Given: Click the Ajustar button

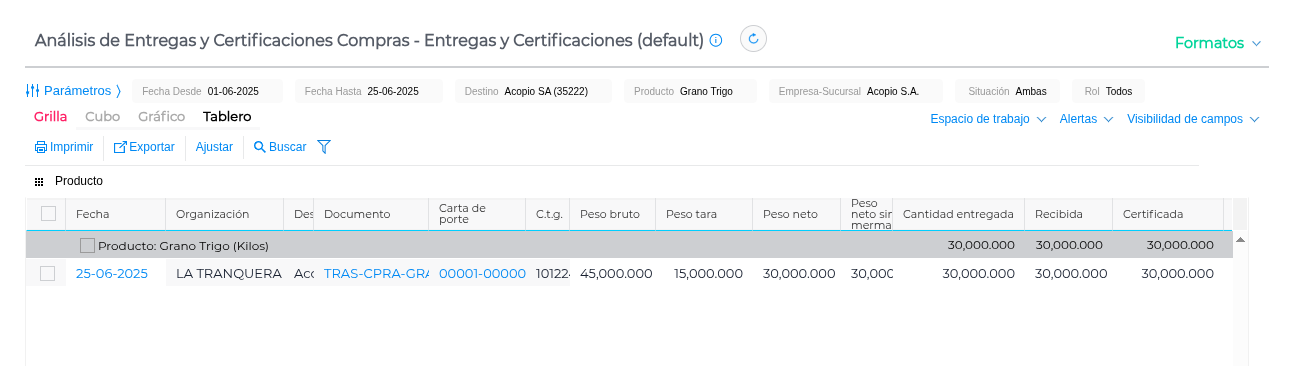Looking at the screenshot, I should pos(214,147).
